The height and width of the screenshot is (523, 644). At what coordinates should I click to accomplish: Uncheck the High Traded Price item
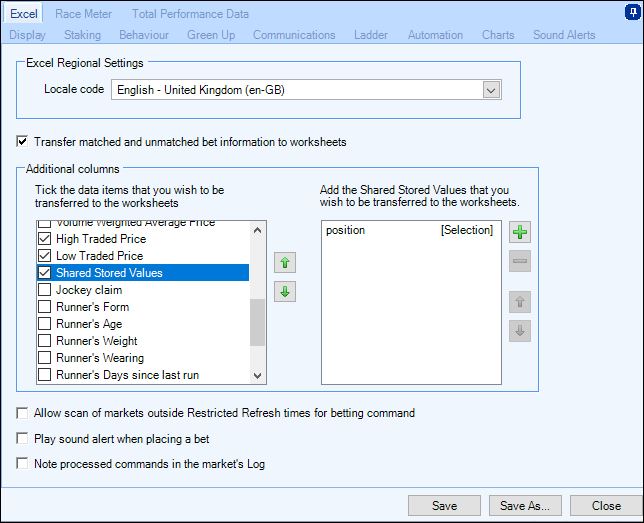(x=44, y=239)
